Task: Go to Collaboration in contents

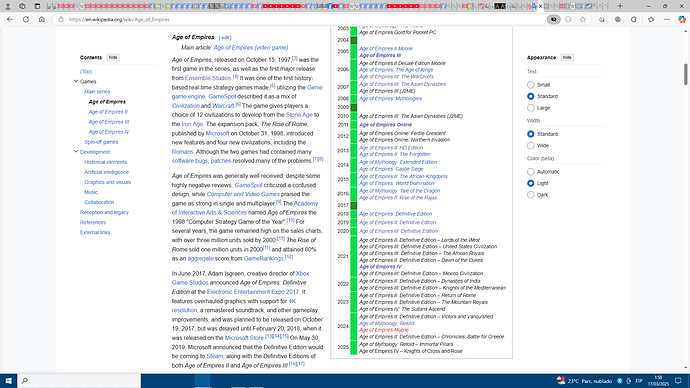Action: (99, 202)
